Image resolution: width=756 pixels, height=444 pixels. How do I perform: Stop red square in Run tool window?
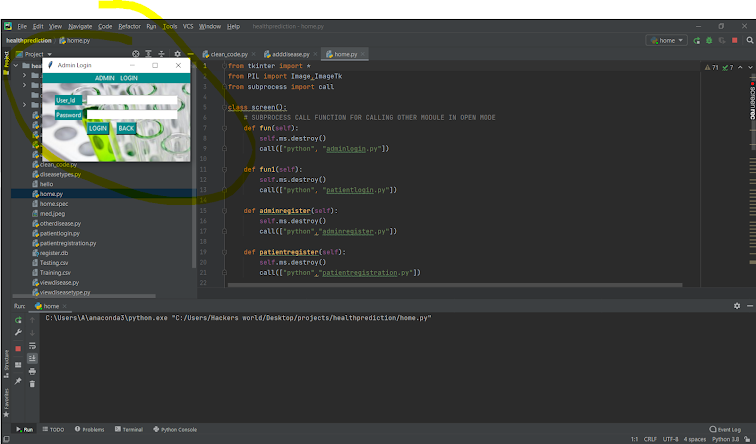18,349
